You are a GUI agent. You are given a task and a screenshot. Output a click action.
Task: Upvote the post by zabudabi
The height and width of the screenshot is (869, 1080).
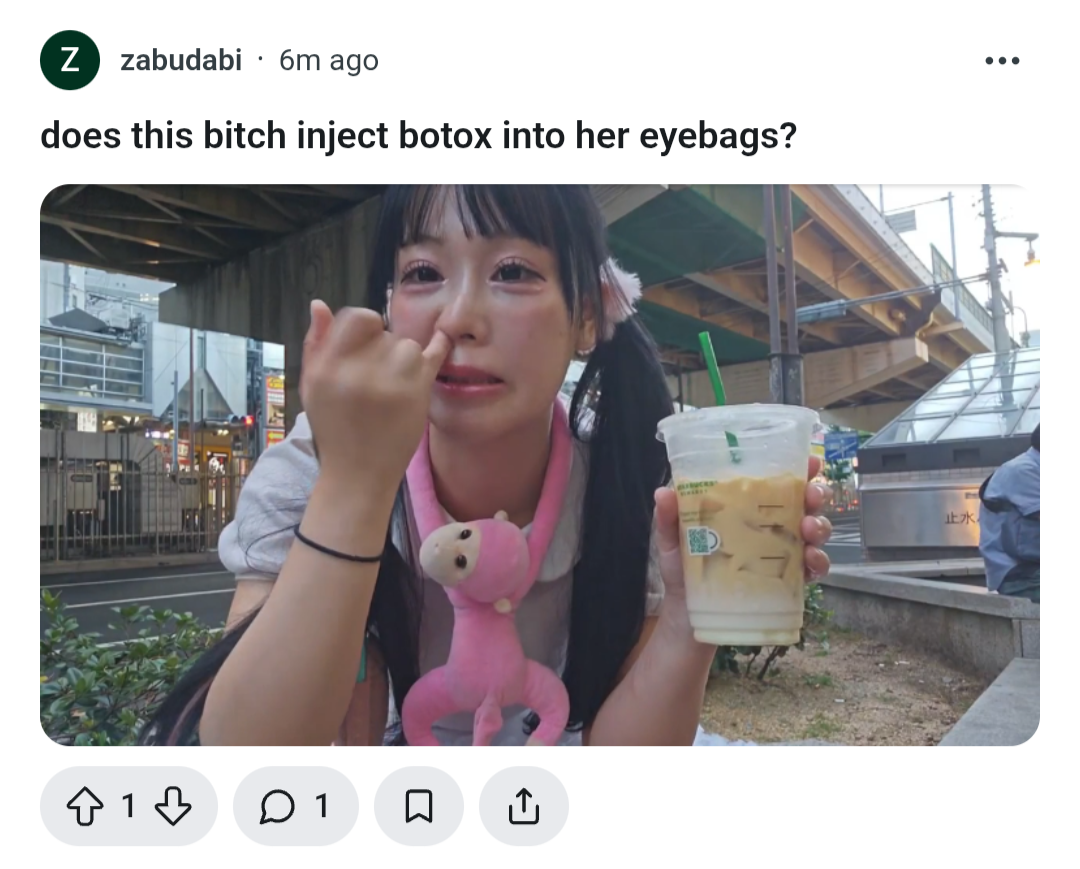tap(85, 806)
